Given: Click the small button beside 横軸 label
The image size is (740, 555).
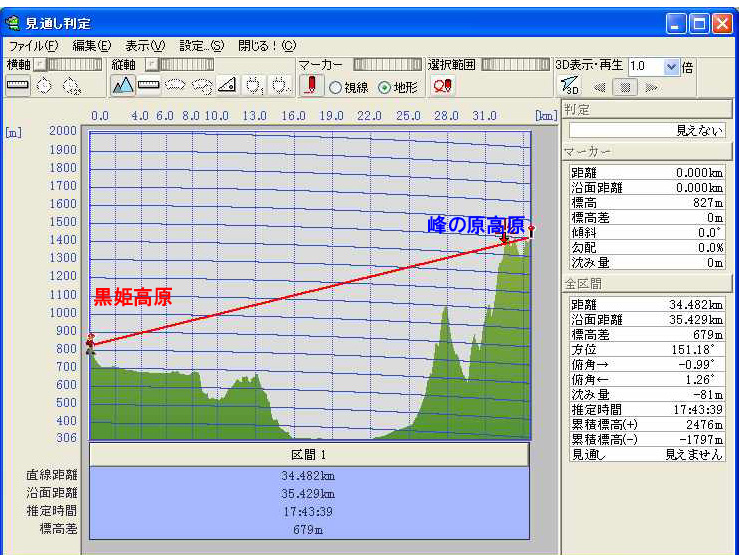Looking at the screenshot, I should [x=42, y=64].
